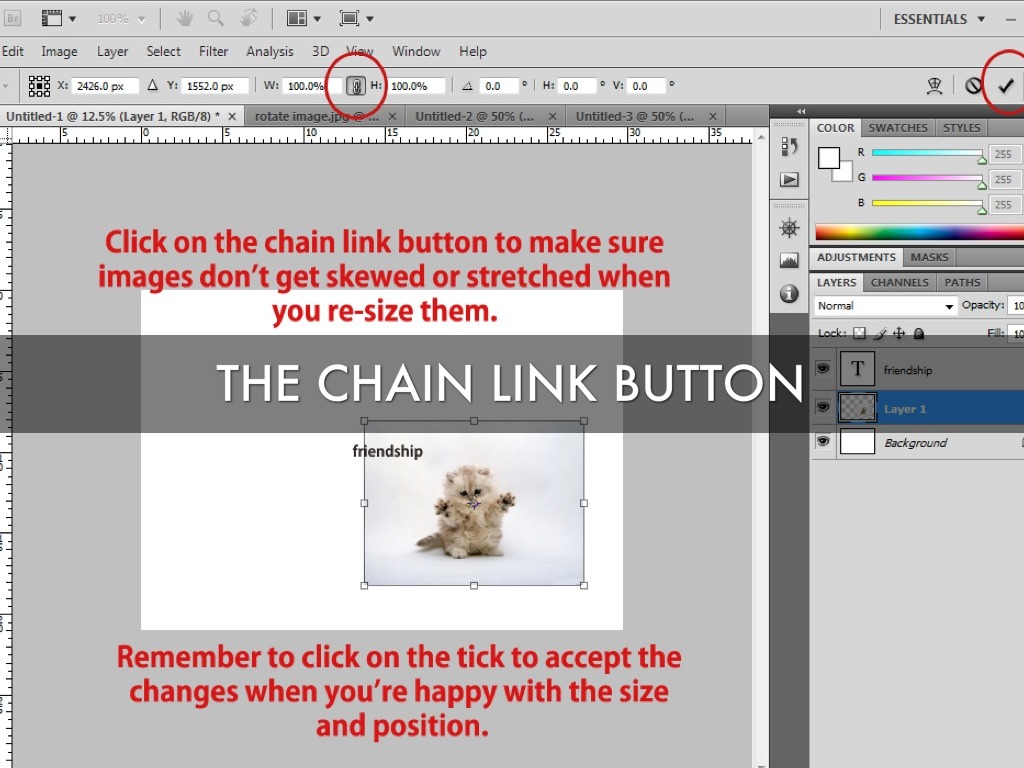Toggle Background layer eye visibility

point(823,442)
